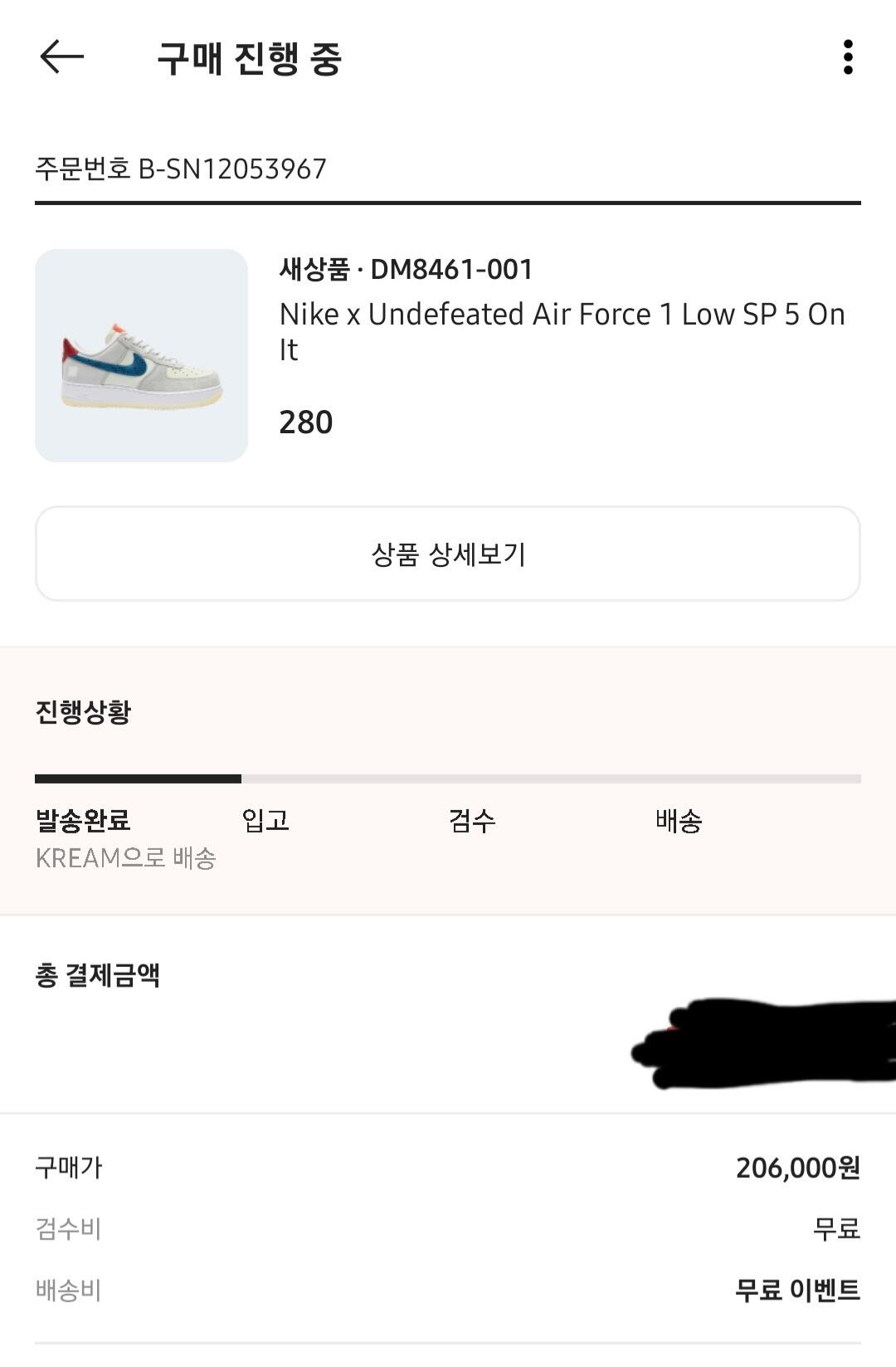Tap the shoe size 280
896x1367 pixels.
305,422
